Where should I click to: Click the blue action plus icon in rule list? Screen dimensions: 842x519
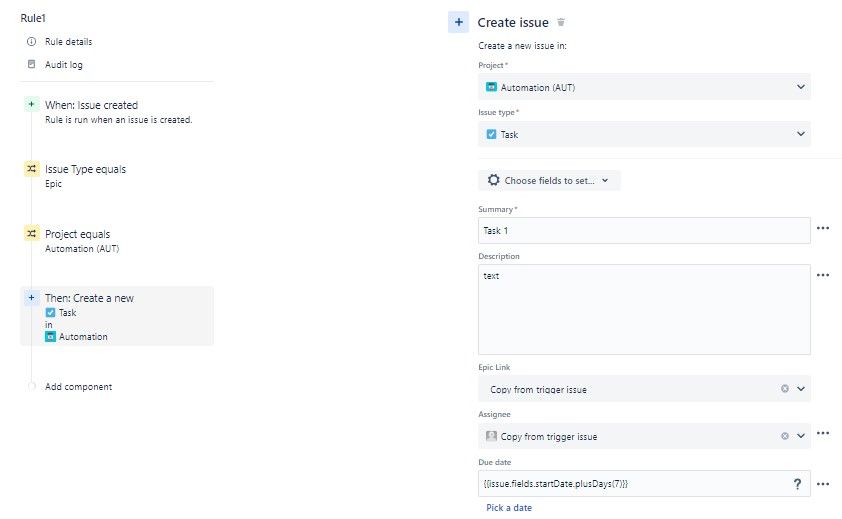pyautogui.click(x=32, y=298)
